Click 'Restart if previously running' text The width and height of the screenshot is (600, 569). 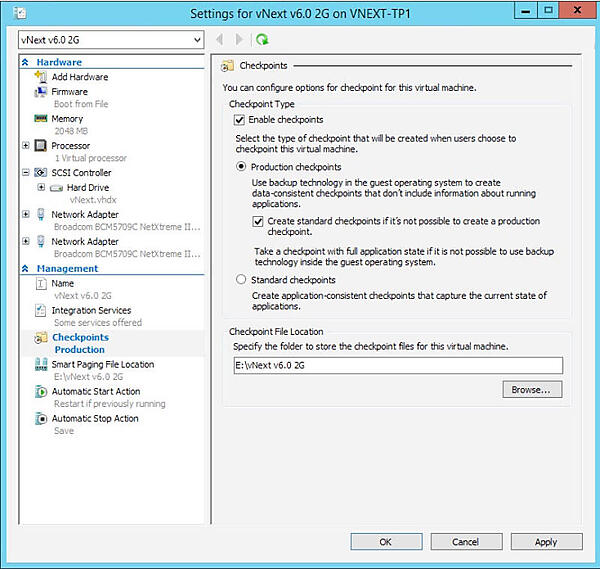(x=110, y=404)
